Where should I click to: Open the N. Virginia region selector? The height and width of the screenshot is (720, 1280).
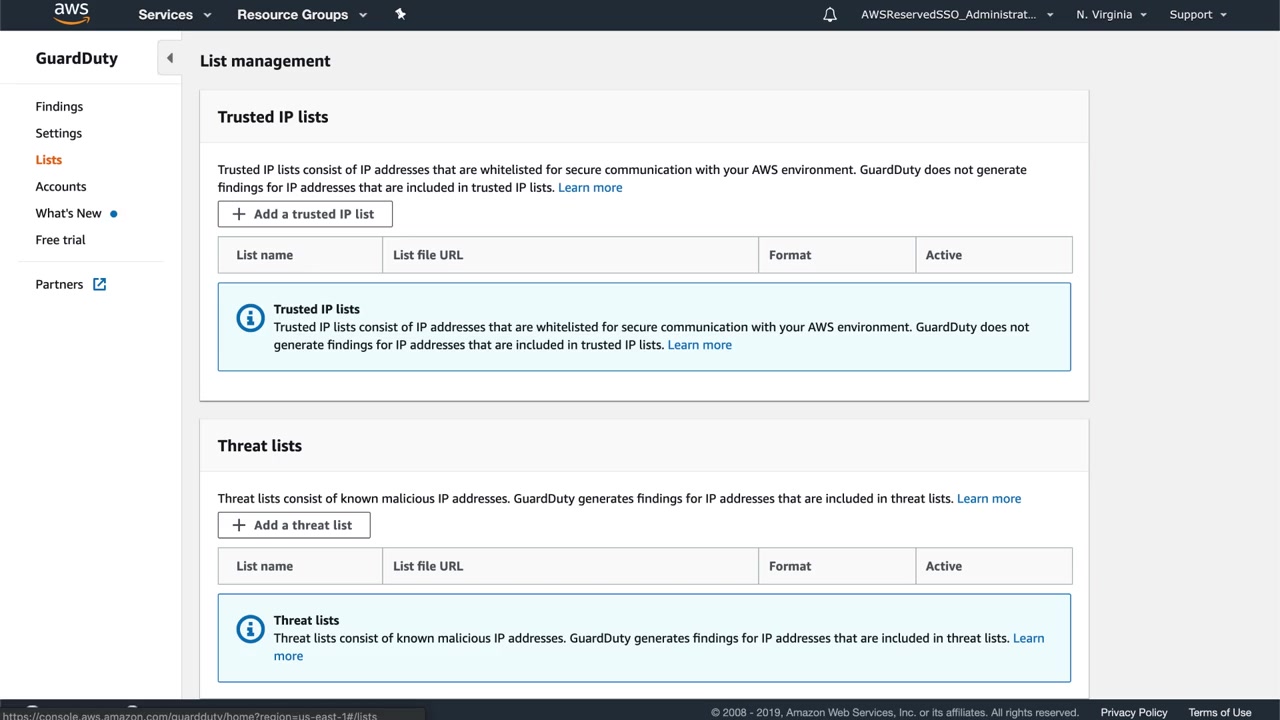(1111, 15)
